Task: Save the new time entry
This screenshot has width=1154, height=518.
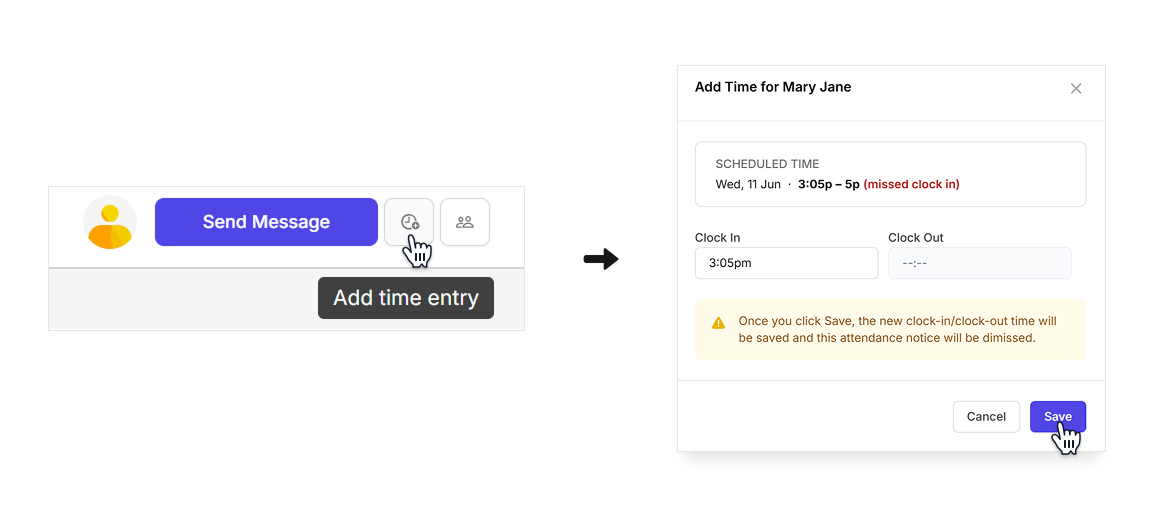Action: point(1057,417)
